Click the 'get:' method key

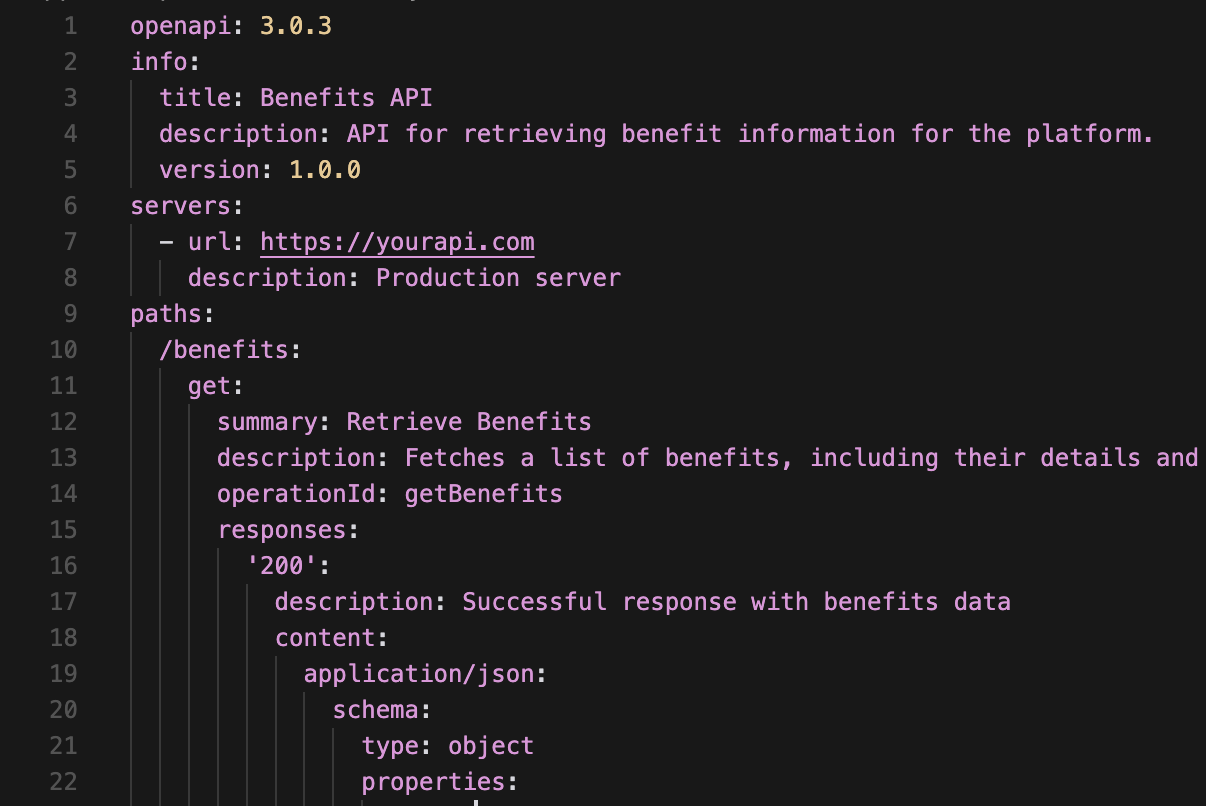click(216, 386)
